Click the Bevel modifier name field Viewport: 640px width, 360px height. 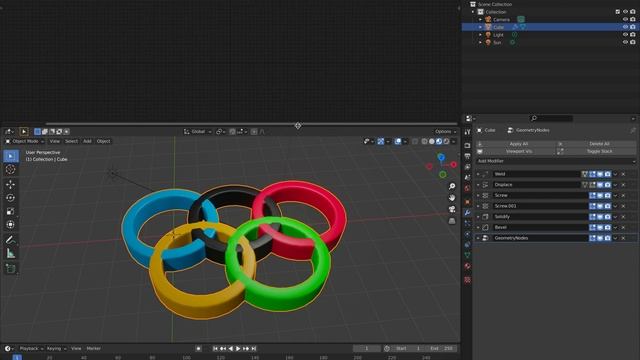[540, 227]
